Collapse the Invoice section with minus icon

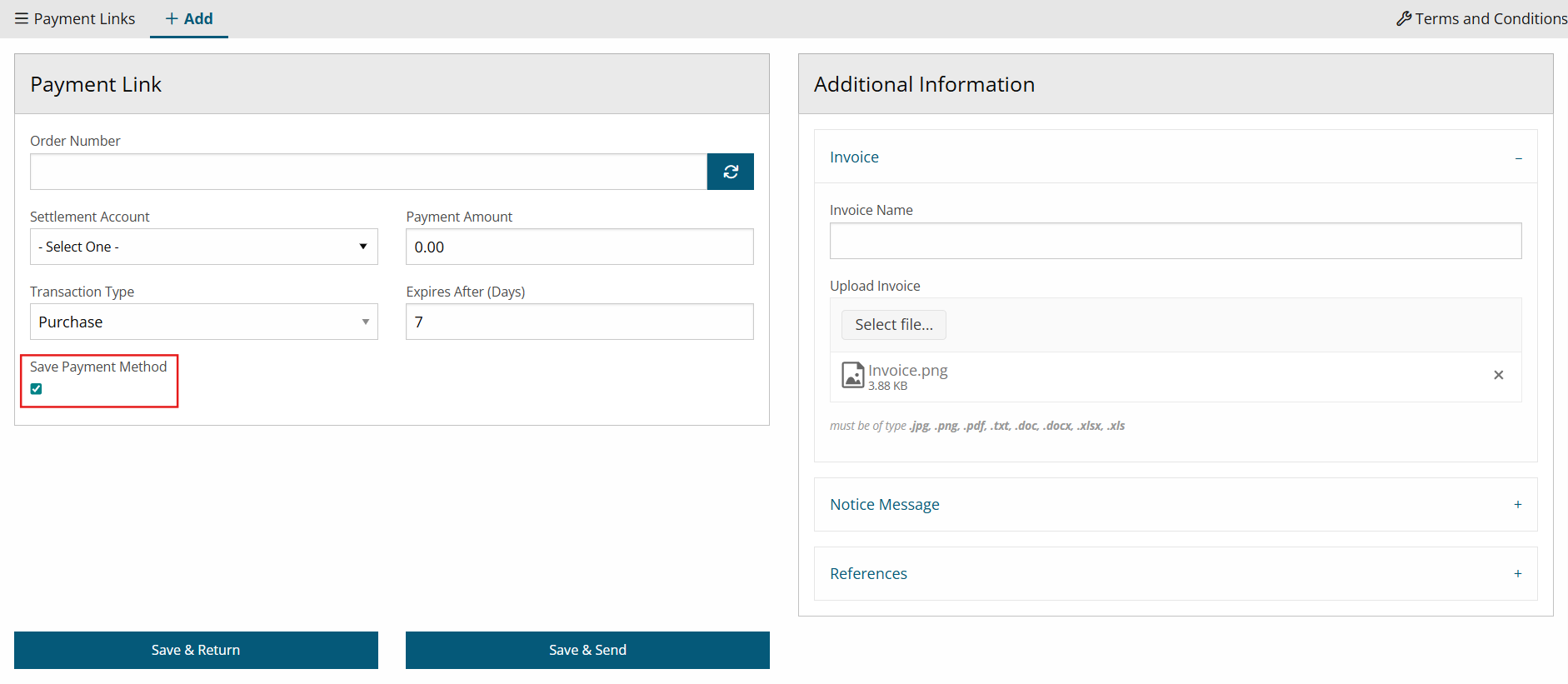click(x=1518, y=157)
